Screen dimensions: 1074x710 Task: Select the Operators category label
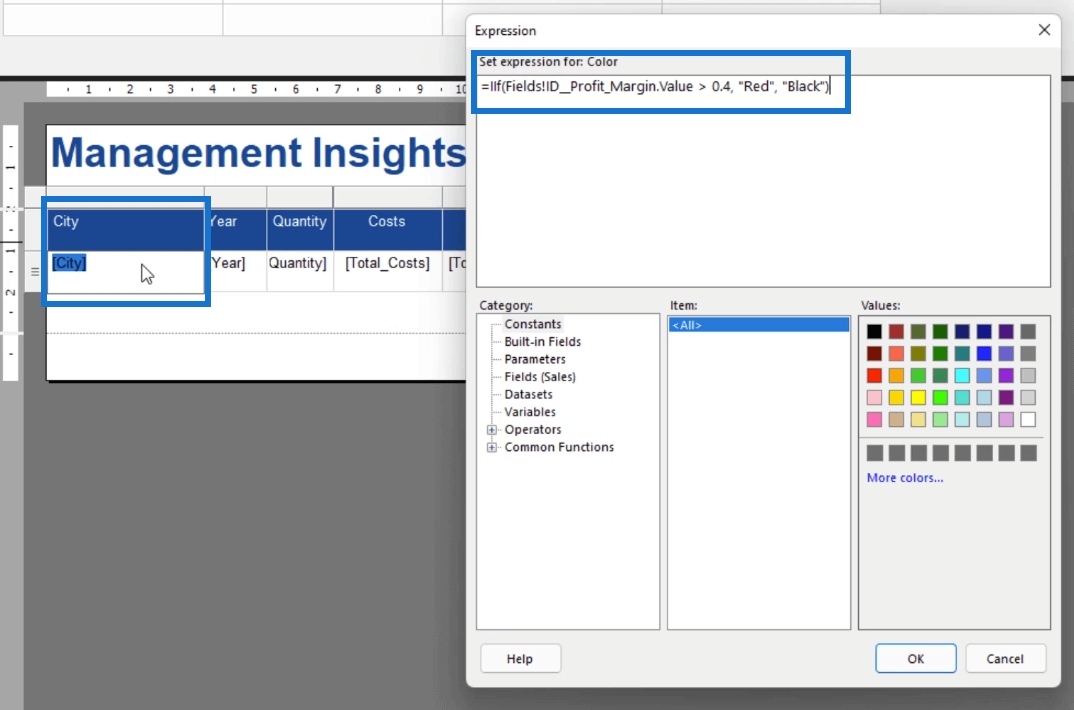(x=533, y=430)
